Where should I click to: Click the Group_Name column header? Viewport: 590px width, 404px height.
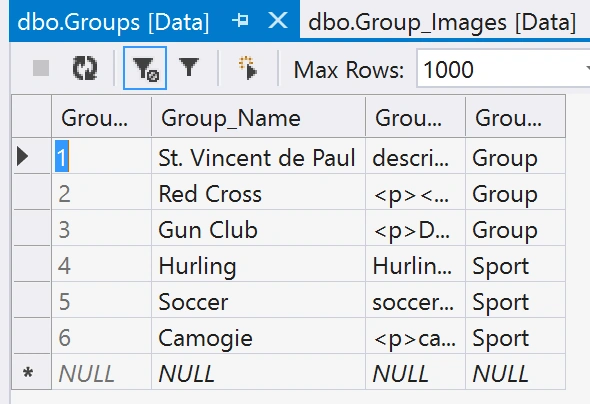click(x=258, y=118)
